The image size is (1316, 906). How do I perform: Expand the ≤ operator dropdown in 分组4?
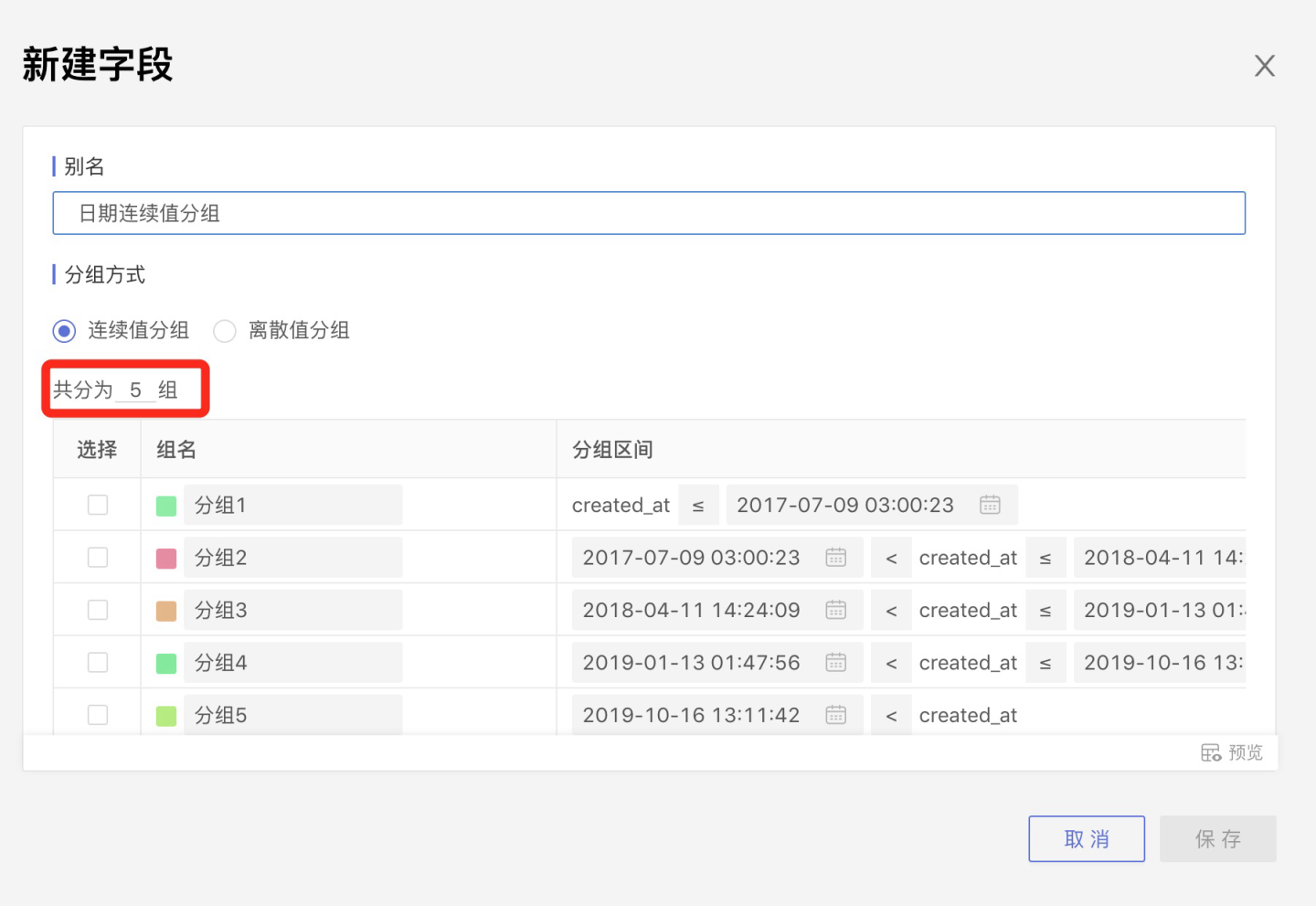click(x=1045, y=663)
